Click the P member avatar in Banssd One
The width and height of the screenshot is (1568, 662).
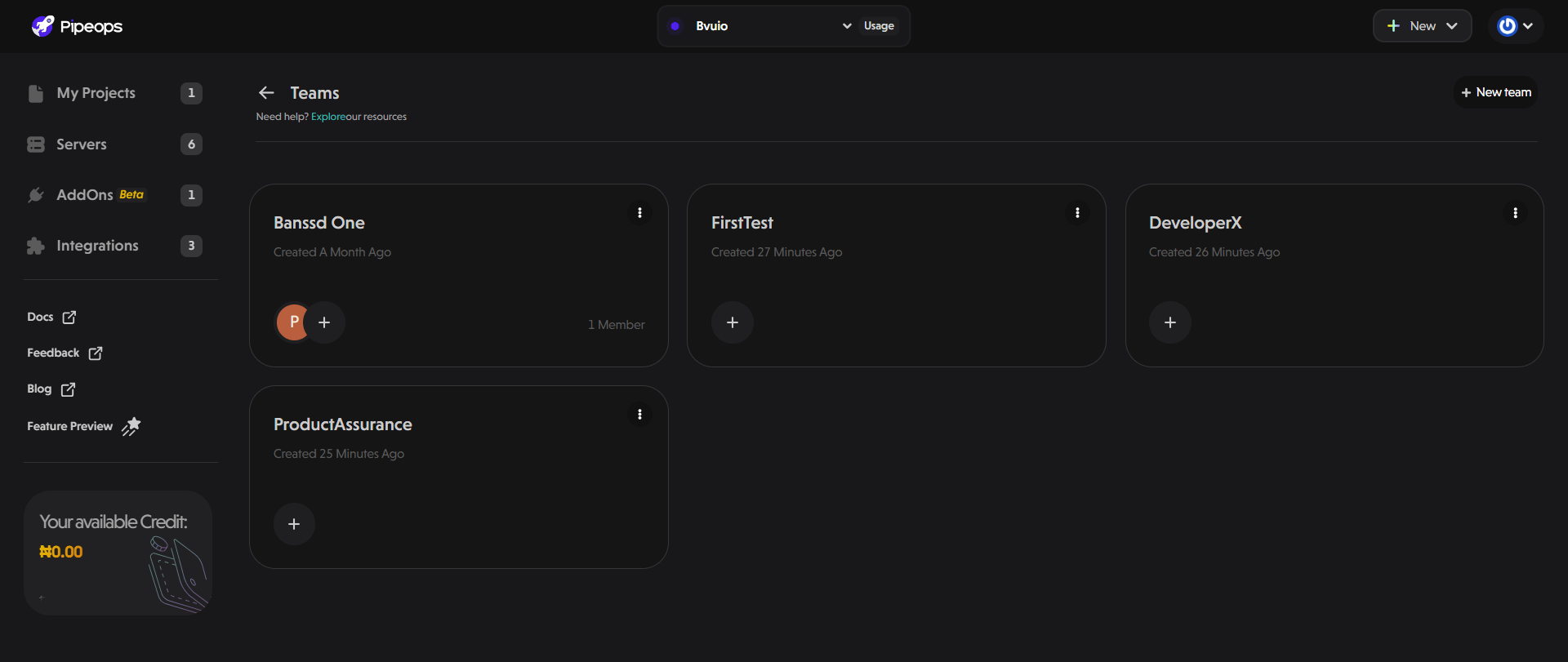292,322
